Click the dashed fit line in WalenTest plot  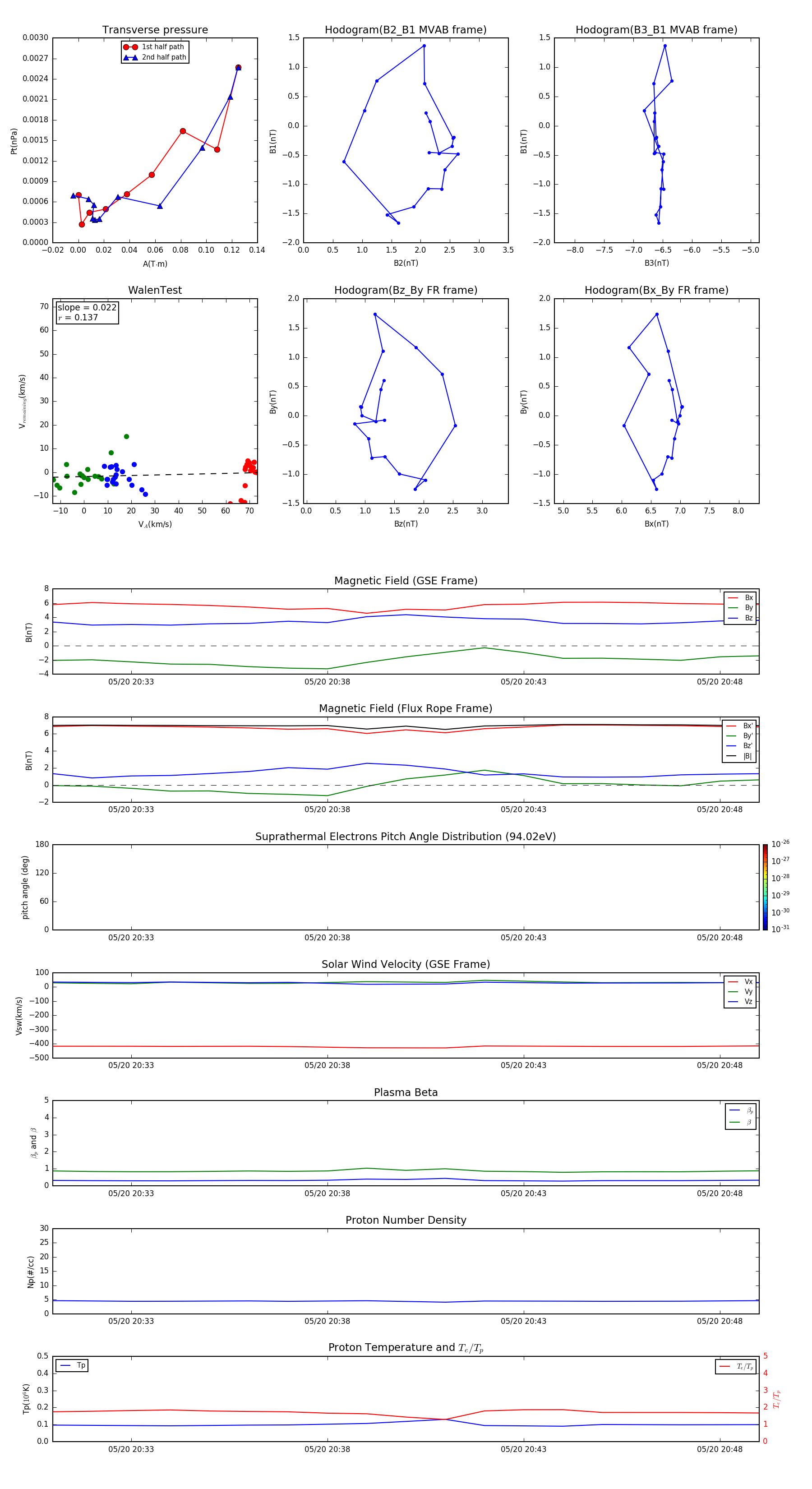155,475
